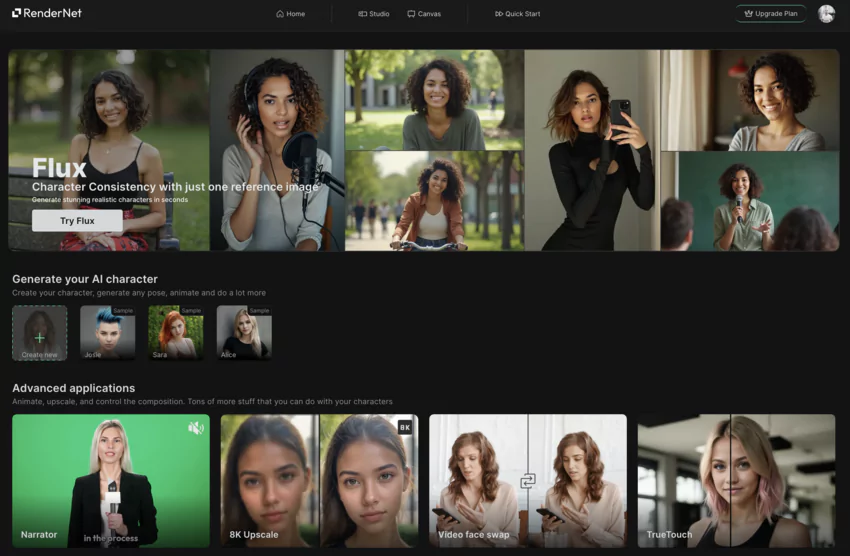Click the banner photo of woman holding phone
Image resolution: width=850 pixels, height=556 pixels.
pyautogui.click(x=593, y=150)
